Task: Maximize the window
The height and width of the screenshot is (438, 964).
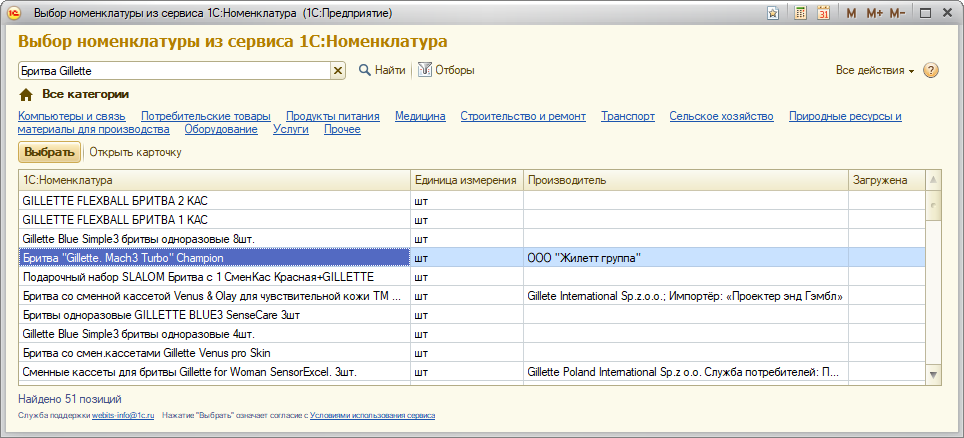Action: coord(925,13)
